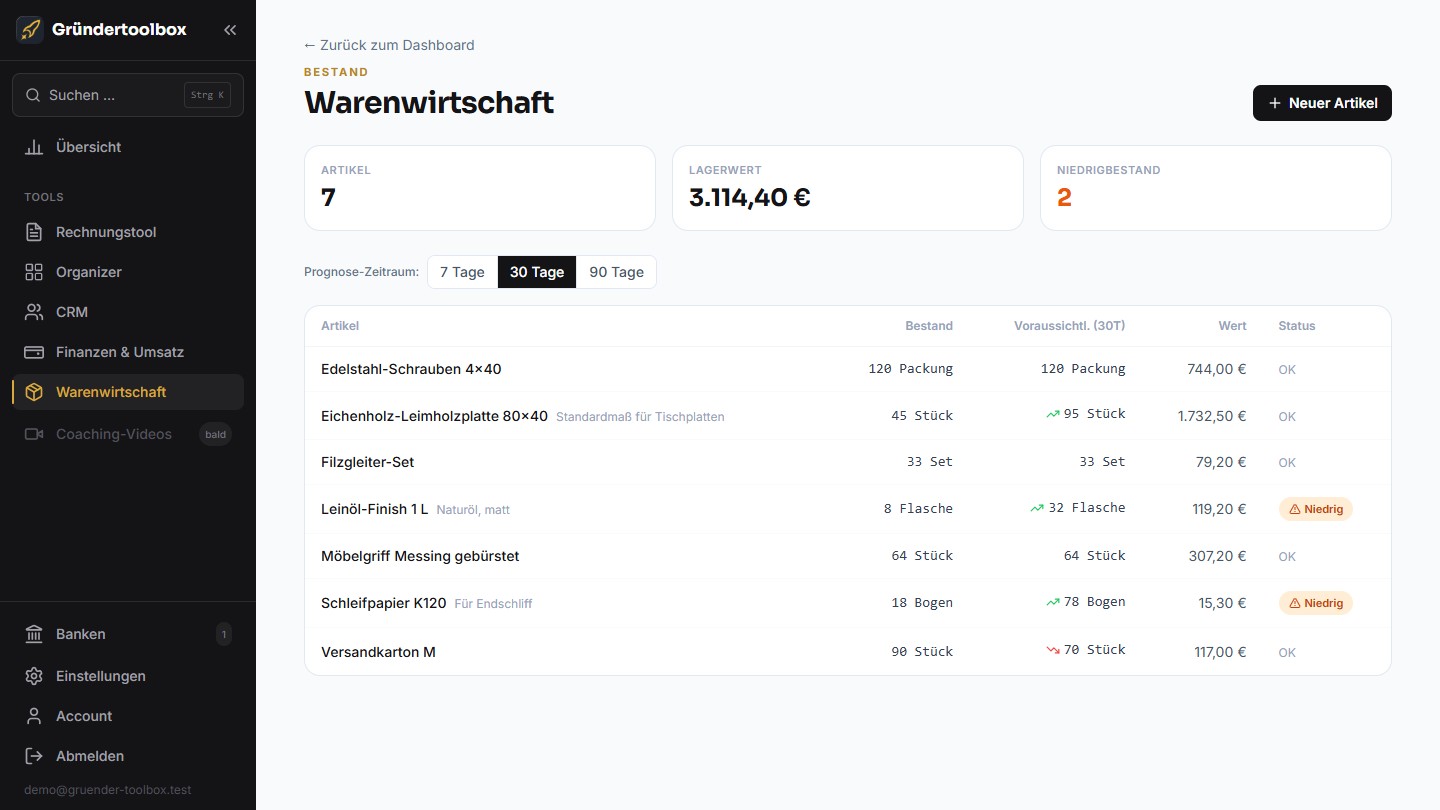Click the Wert column header
The width and height of the screenshot is (1440, 810).
(x=1232, y=326)
